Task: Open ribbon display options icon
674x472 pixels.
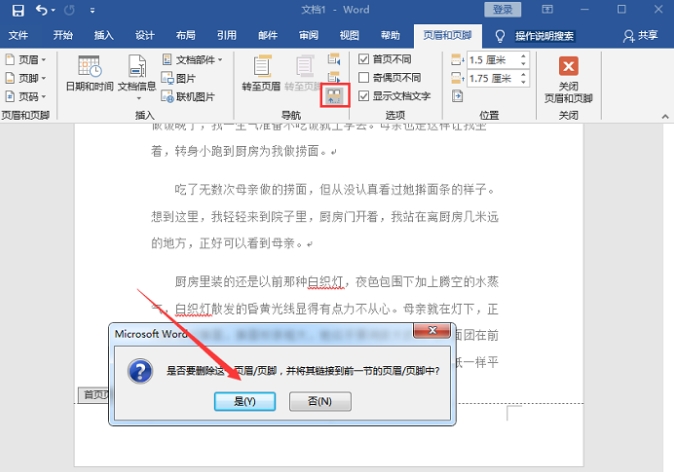Action: point(547,9)
